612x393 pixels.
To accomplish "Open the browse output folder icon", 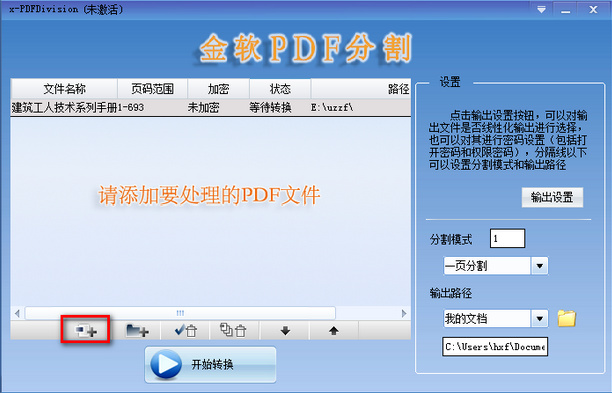I will click(x=567, y=318).
